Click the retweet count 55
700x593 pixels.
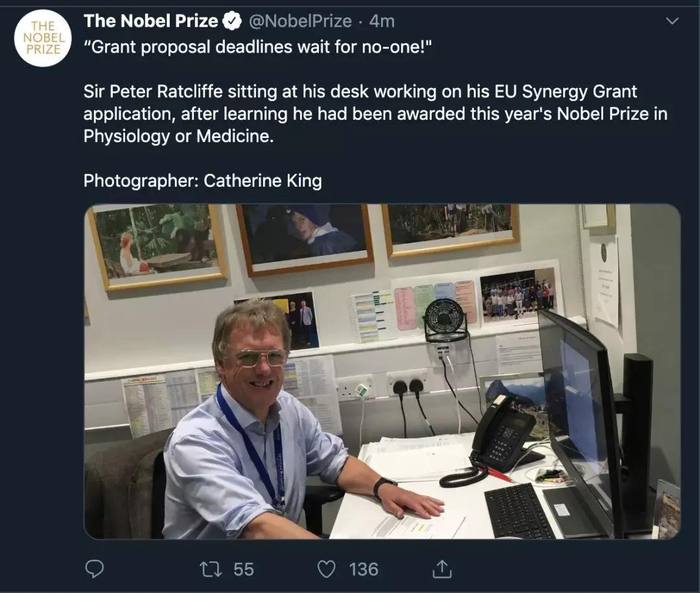(x=243, y=569)
